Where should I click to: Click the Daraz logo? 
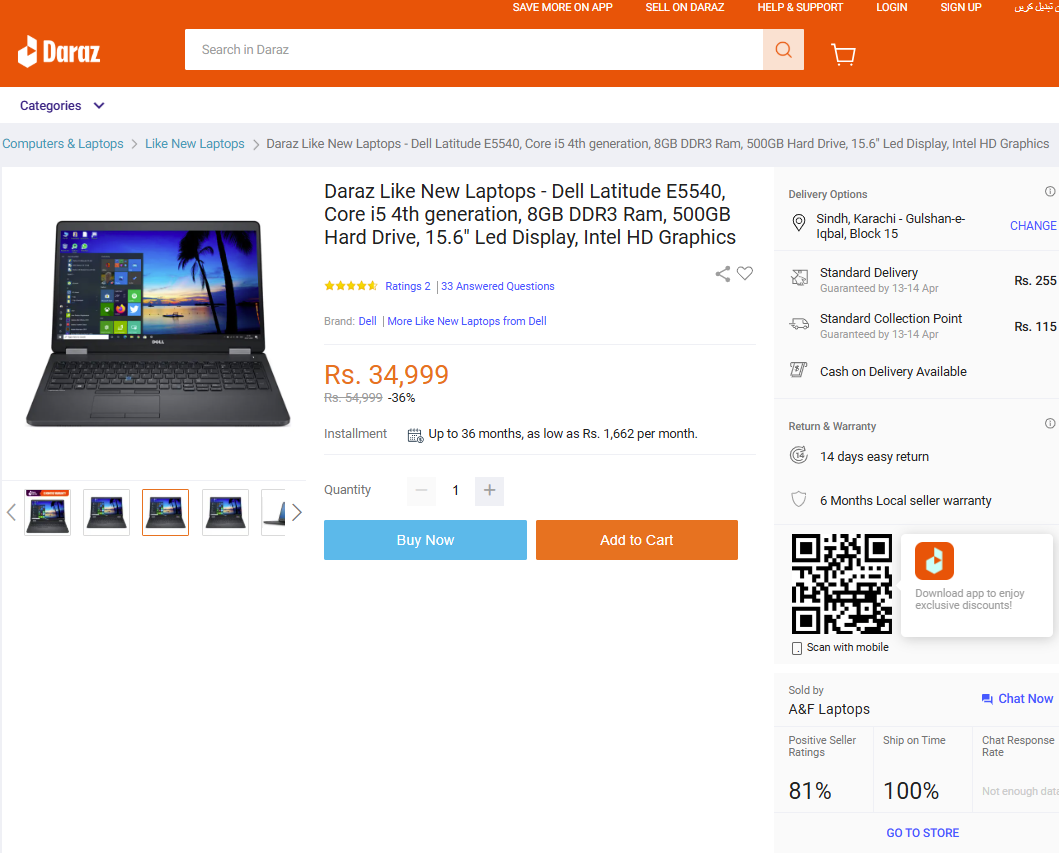tap(59, 51)
